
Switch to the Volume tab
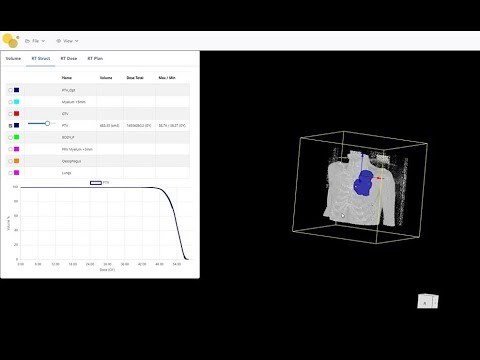13,58
